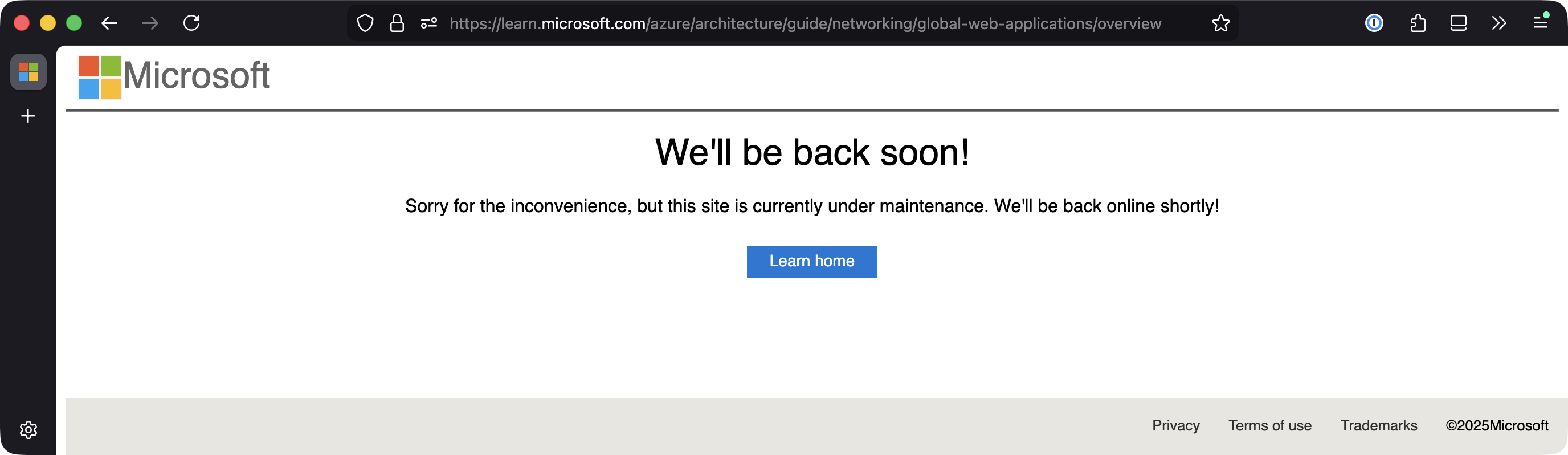The height and width of the screenshot is (455, 1568).
Task: Open the browser settings gear in the sidebar
Action: pyautogui.click(x=28, y=429)
